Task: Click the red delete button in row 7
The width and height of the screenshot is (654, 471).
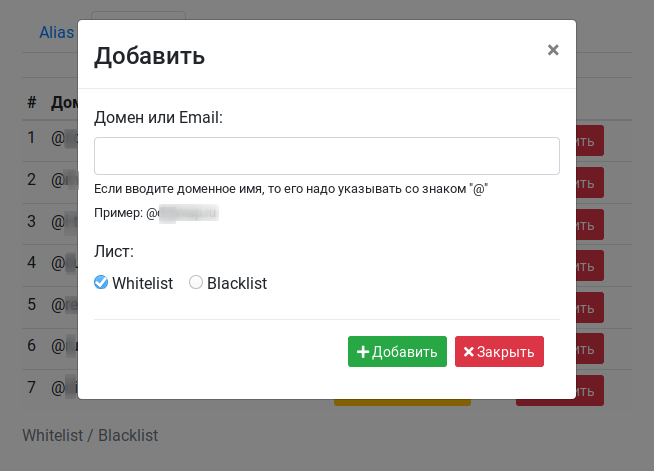Action: coord(590,390)
